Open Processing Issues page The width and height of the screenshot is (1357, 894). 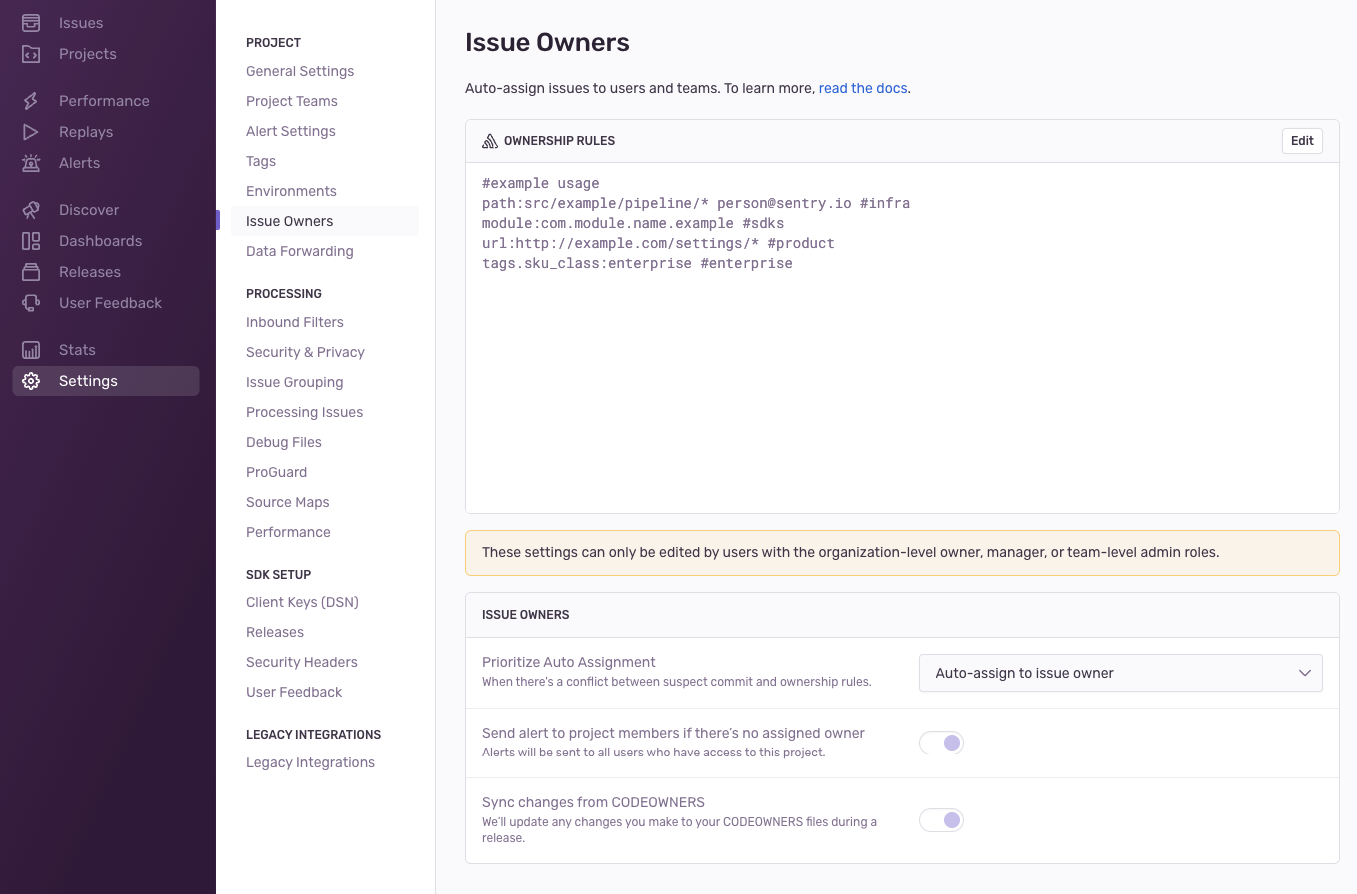tap(305, 412)
